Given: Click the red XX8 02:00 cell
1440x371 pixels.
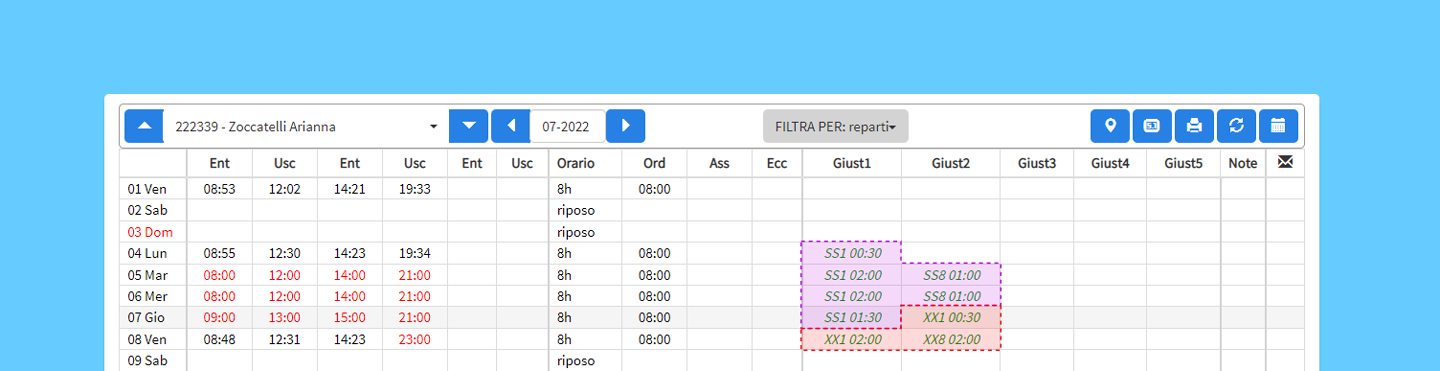Looking at the screenshot, I should tap(951, 339).
